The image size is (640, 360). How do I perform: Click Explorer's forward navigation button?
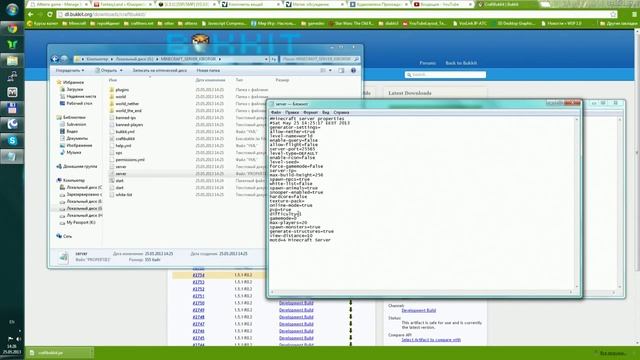(64, 59)
